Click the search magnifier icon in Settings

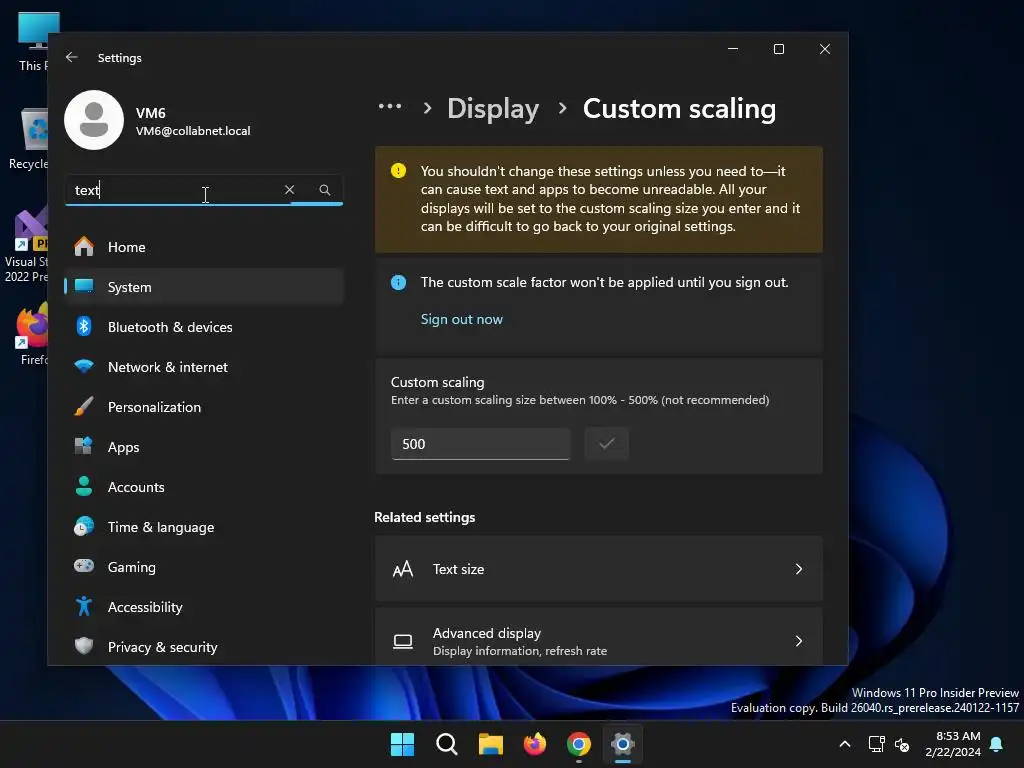(325, 189)
